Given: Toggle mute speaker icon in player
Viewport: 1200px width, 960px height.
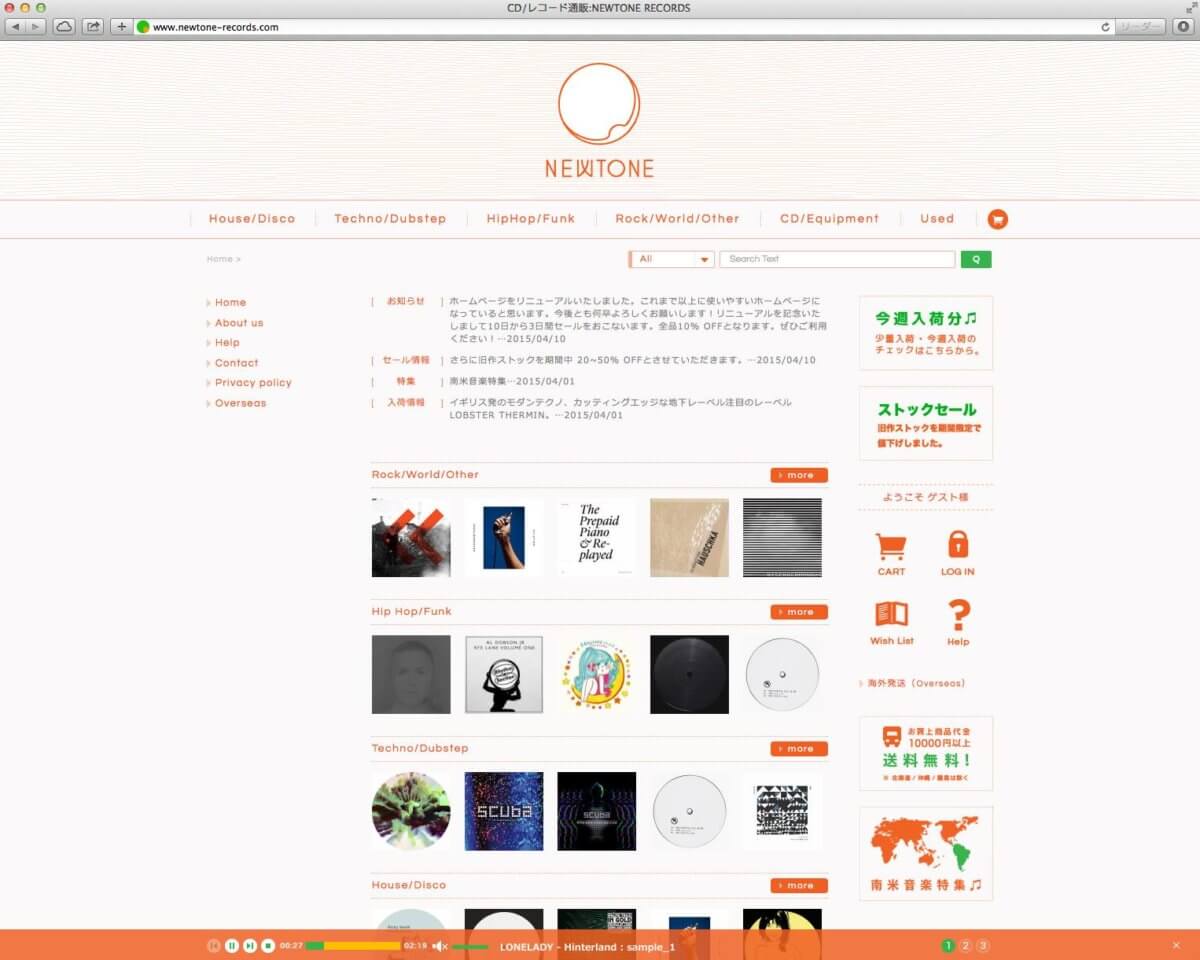Looking at the screenshot, I should coord(440,946).
